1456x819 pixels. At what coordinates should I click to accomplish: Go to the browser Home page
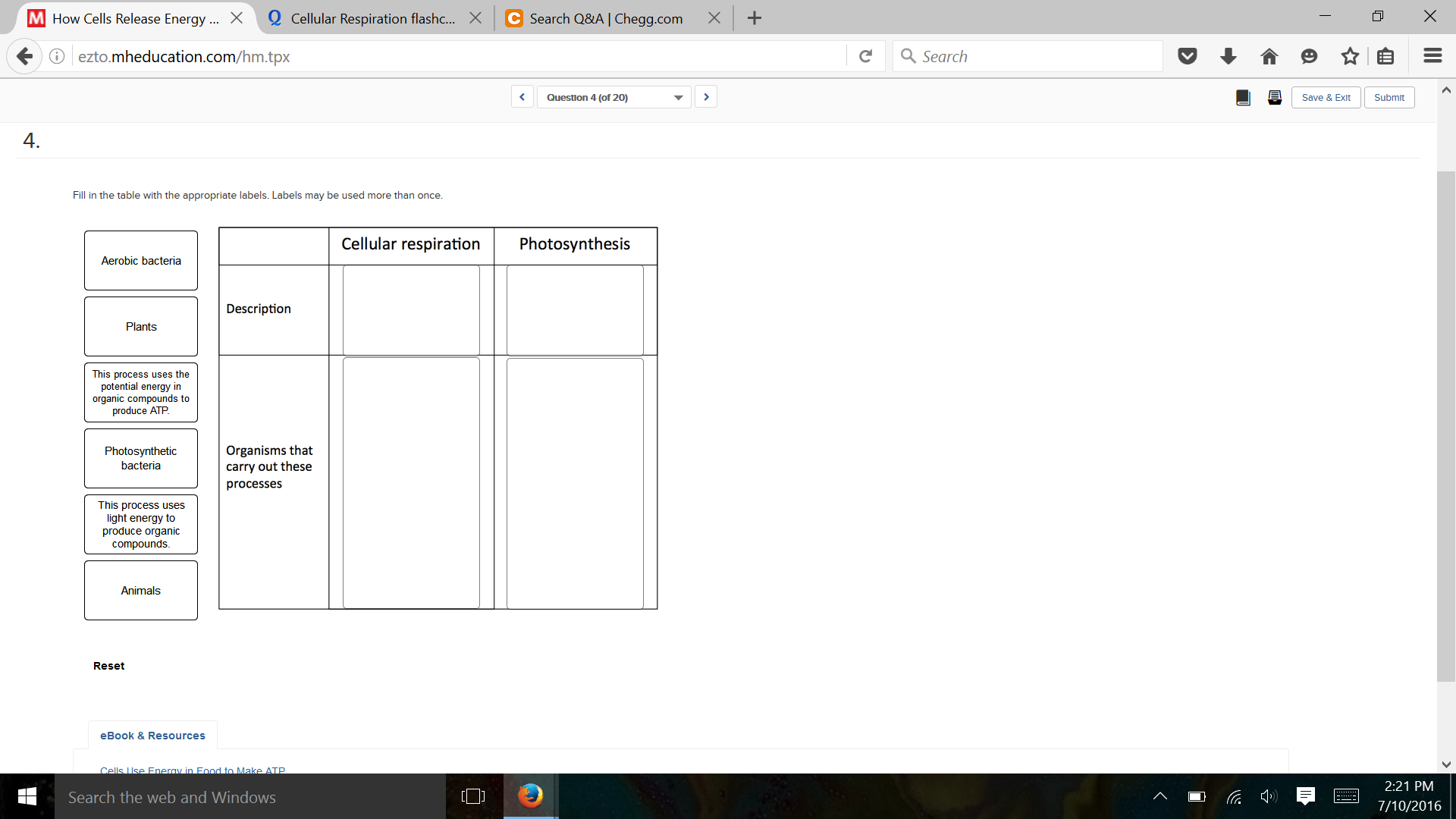coord(1269,56)
